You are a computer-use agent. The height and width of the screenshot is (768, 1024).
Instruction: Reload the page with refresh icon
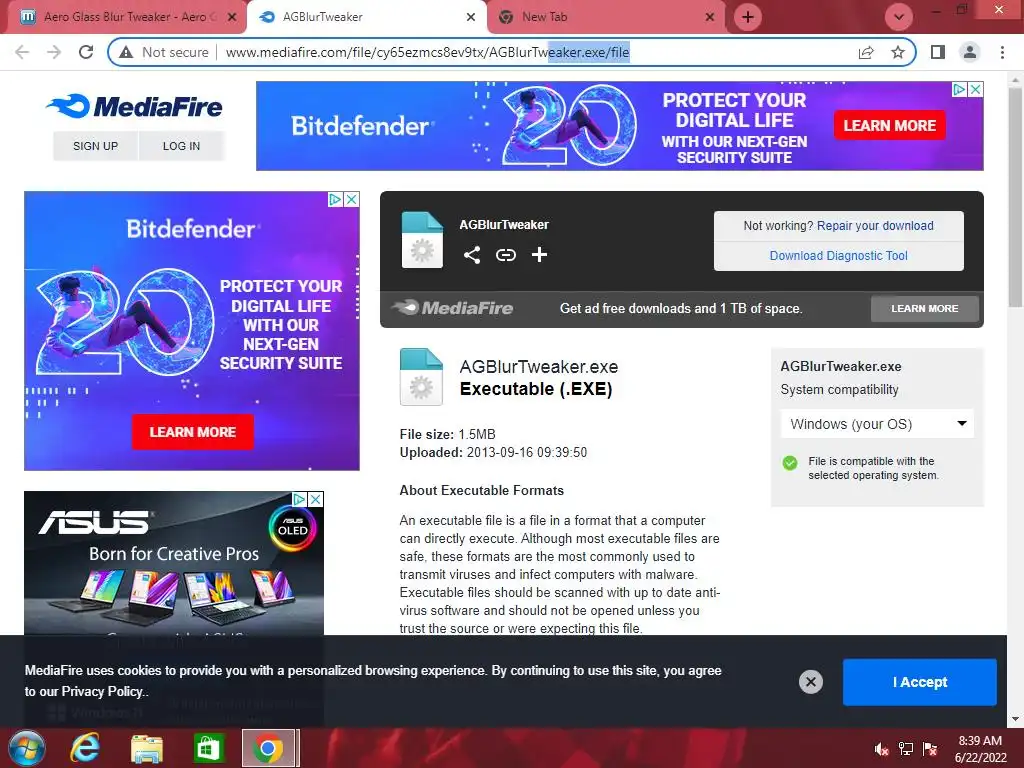(86, 52)
